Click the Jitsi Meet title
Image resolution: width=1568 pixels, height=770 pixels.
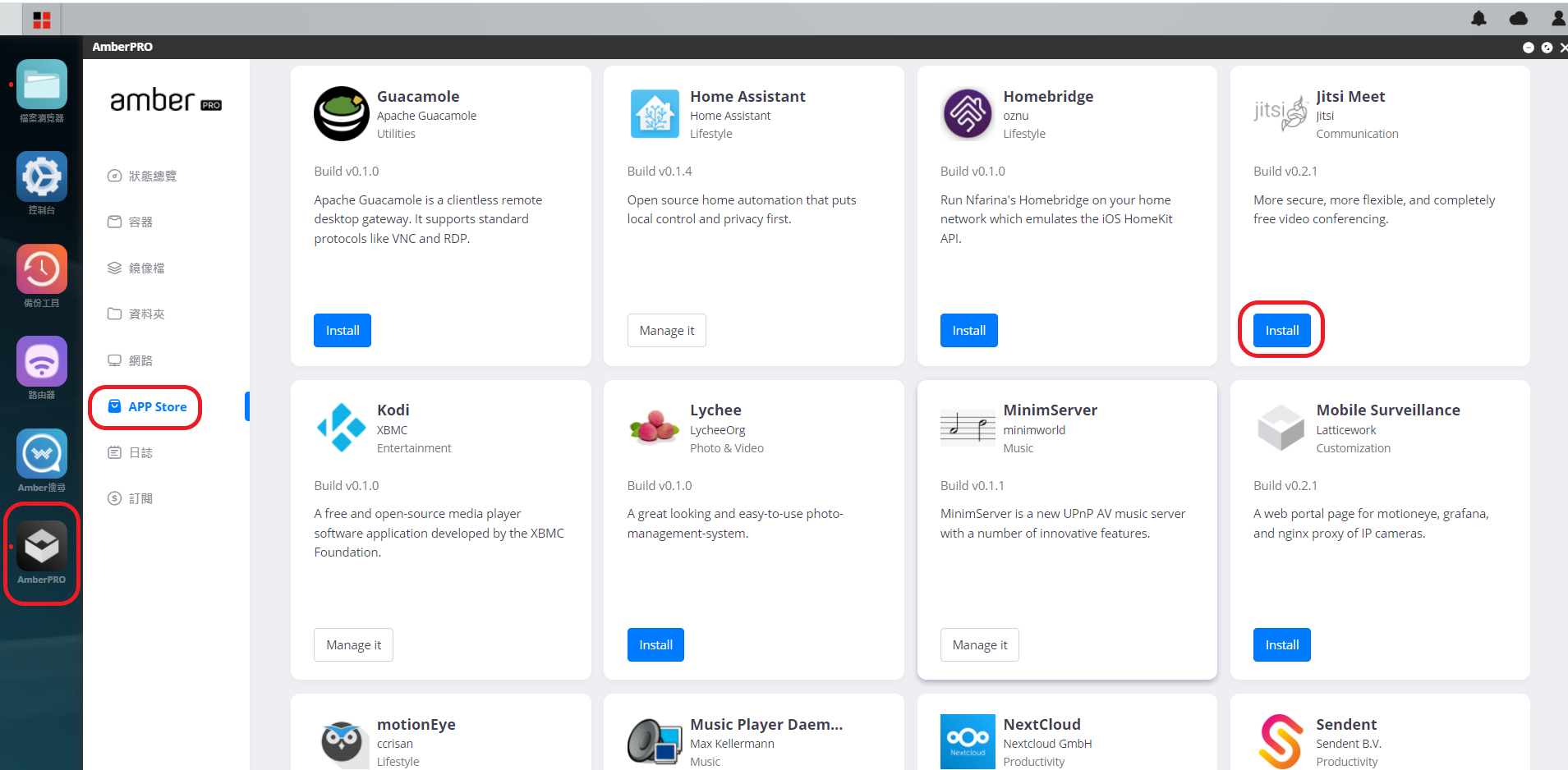(1350, 96)
